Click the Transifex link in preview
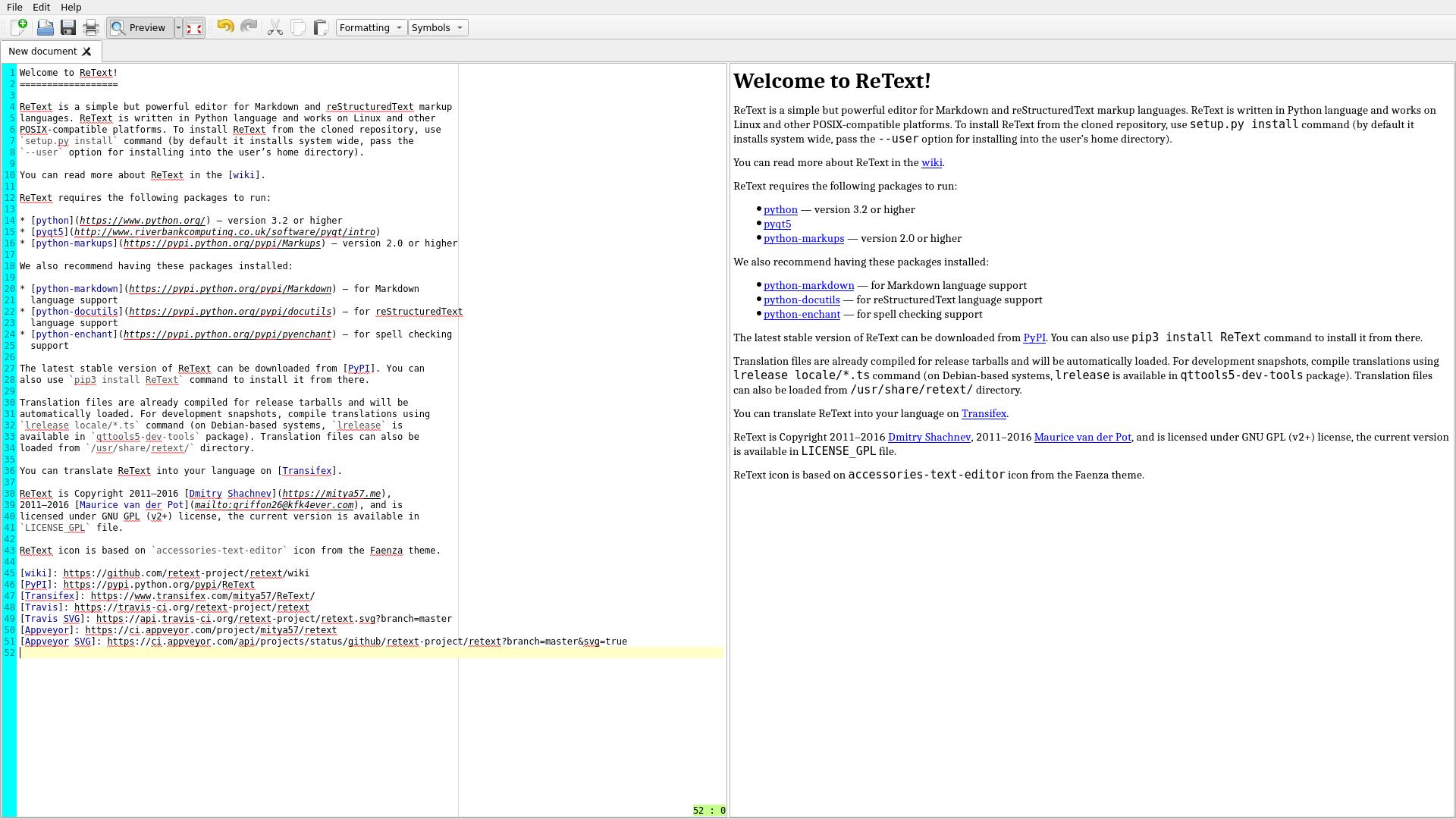The height and width of the screenshot is (819, 1456). coord(984,413)
